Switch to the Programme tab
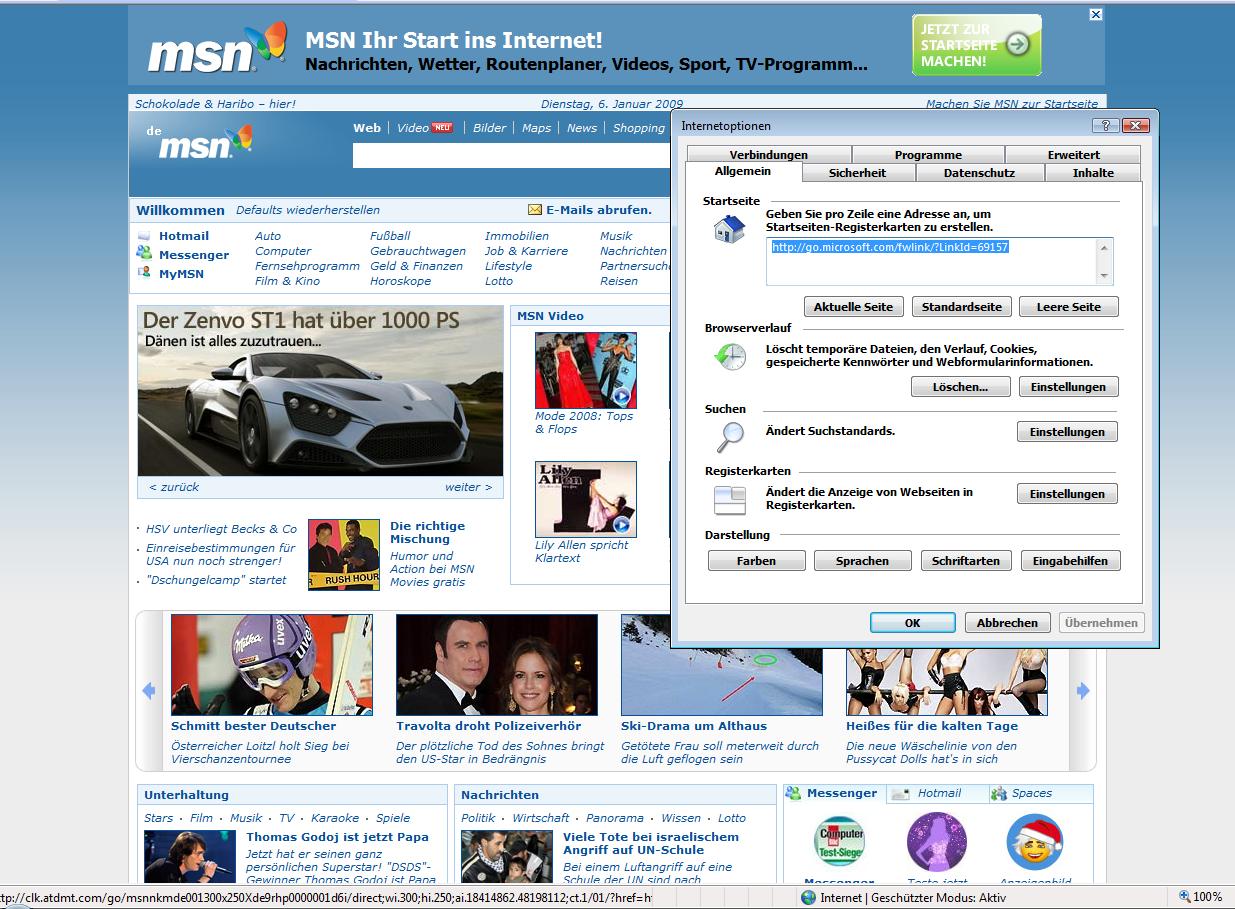This screenshot has width=1235, height=909. click(x=928, y=155)
